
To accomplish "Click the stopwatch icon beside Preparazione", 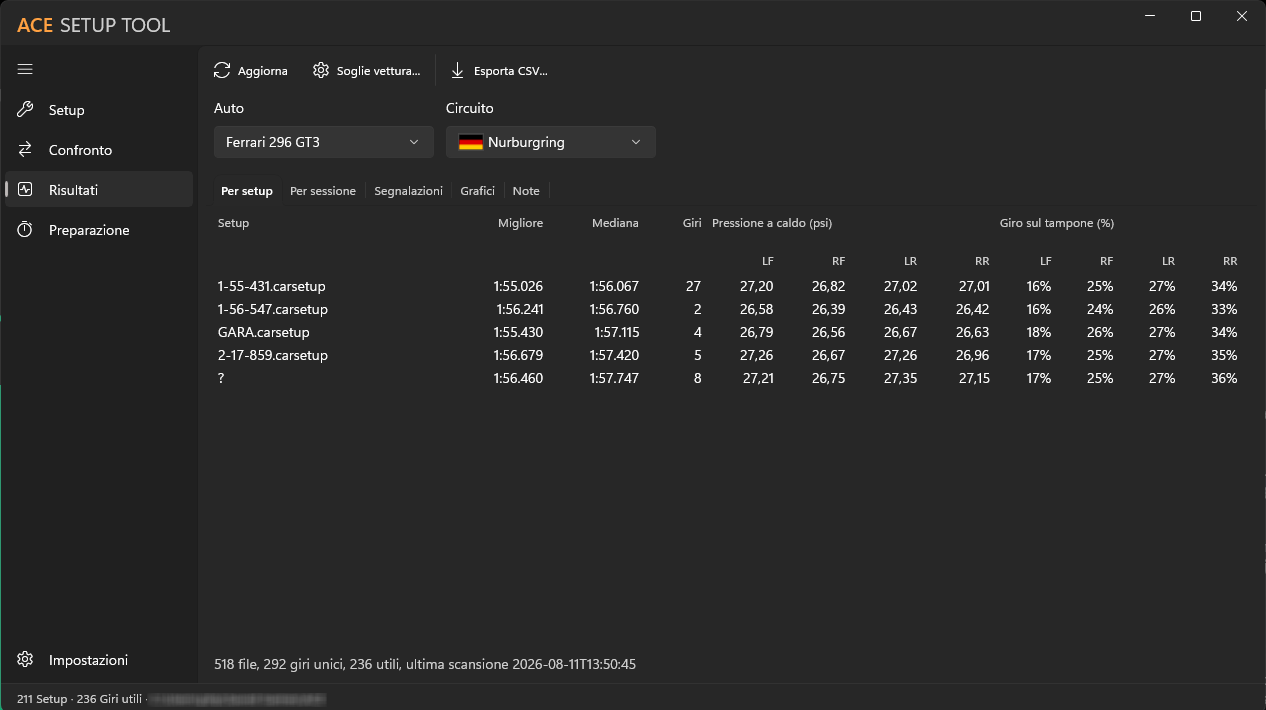I will pyautogui.click(x=25, y=230).
